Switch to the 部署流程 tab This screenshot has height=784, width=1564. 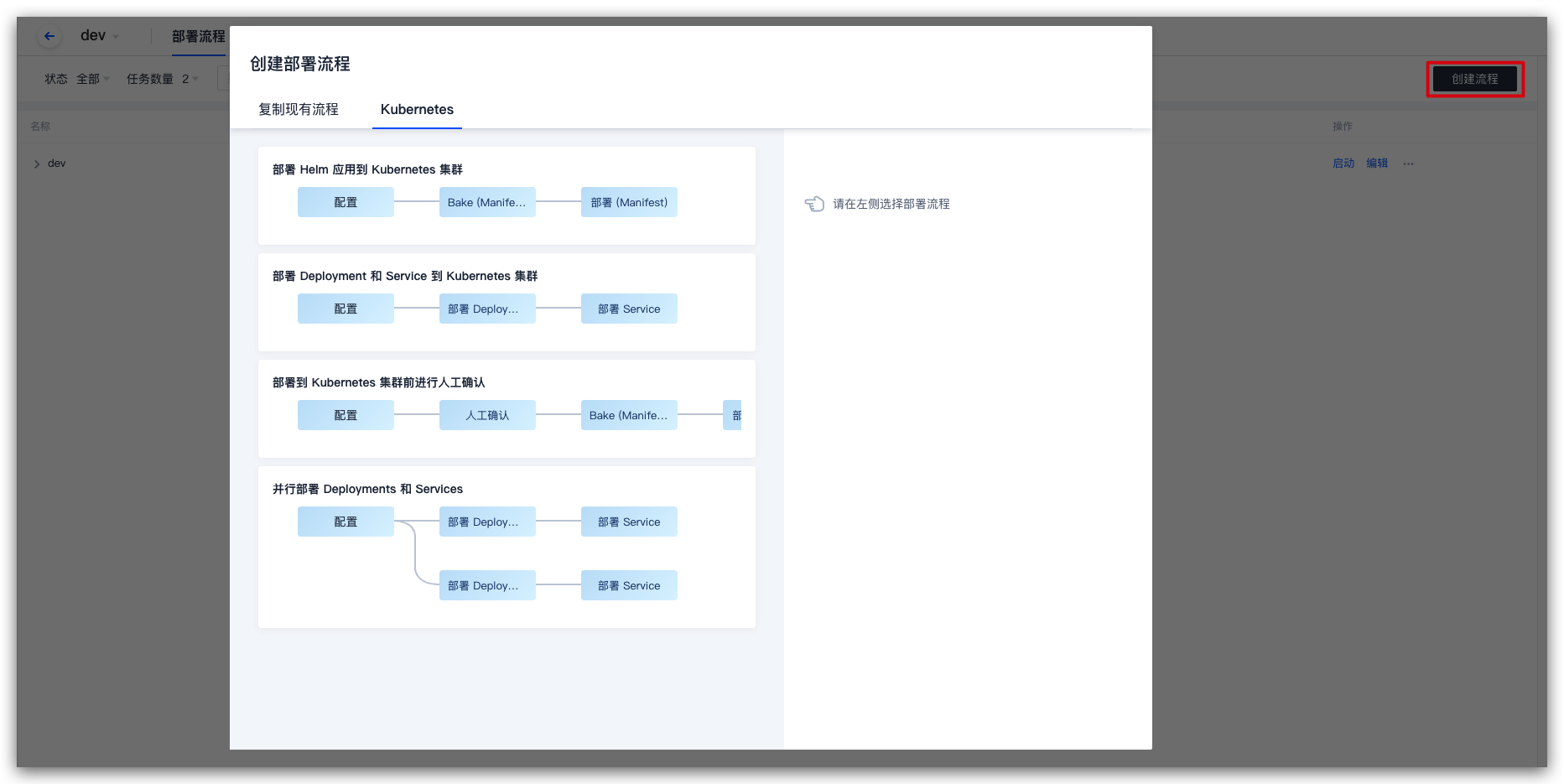pos(198,36)
